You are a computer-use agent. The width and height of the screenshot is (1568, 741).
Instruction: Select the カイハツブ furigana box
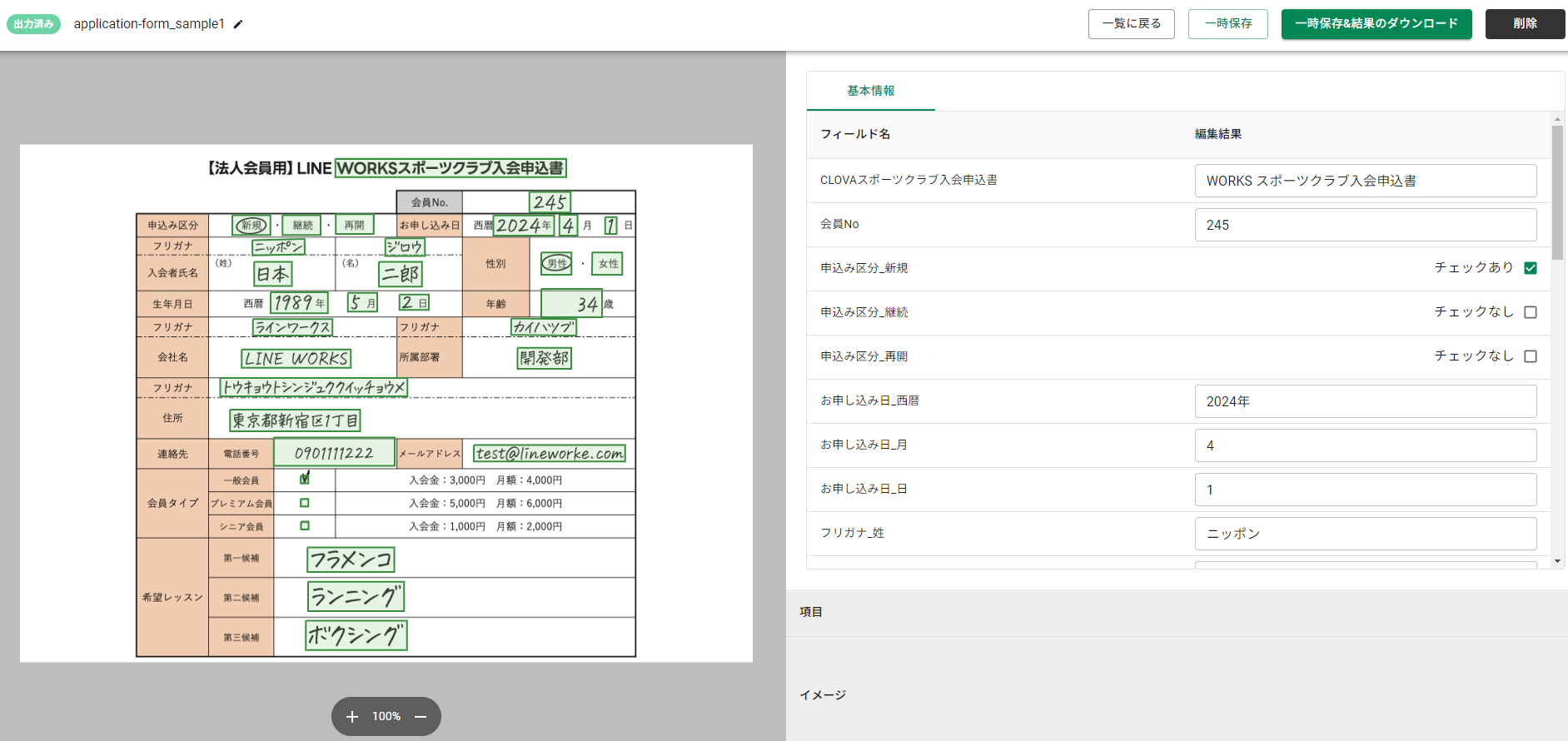(544, 327)
